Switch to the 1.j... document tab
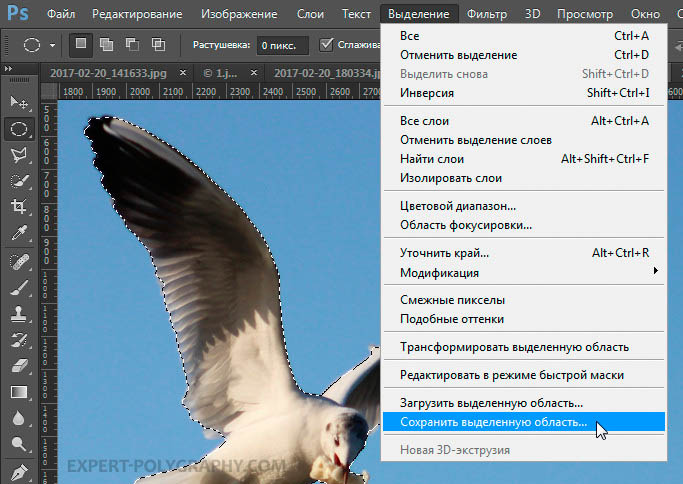The width and height of the screenshot is (683, 484). (x=220, y=73)
